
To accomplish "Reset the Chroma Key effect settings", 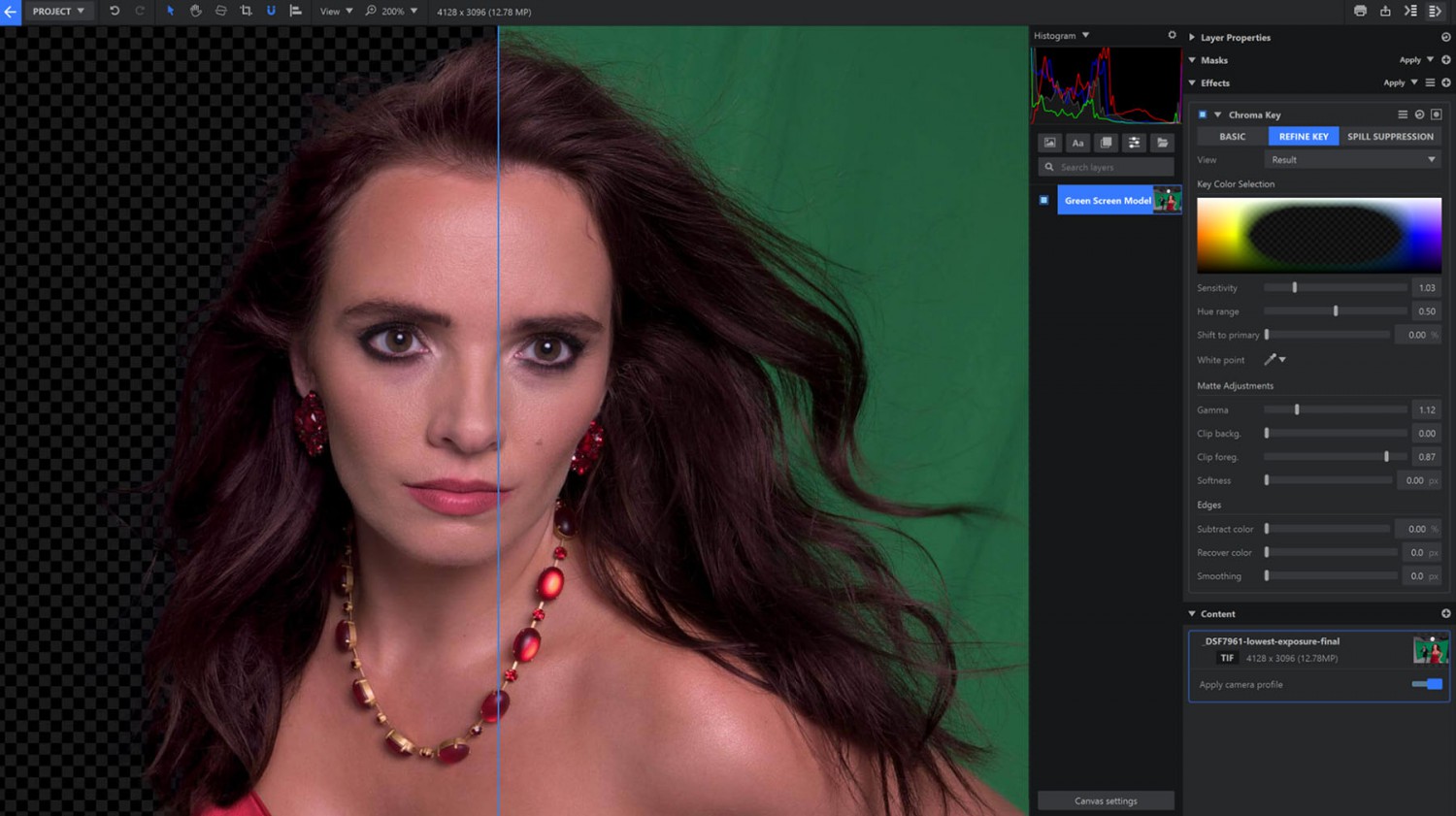I will [x=1419, y=114].
